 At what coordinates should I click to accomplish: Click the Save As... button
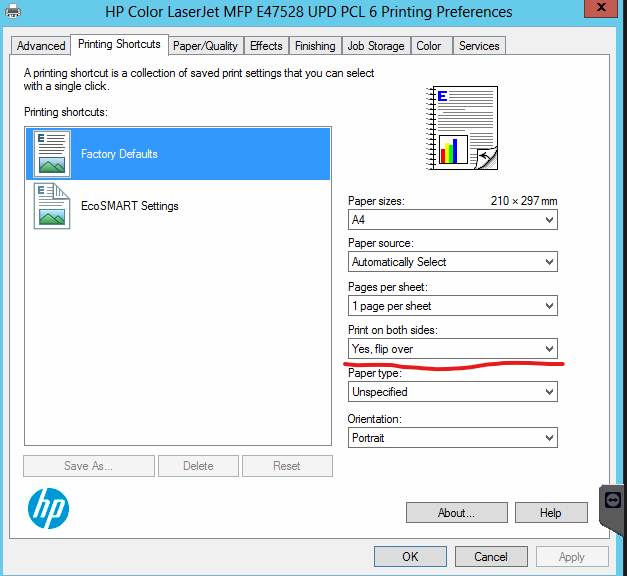click(x=89, y=466)
